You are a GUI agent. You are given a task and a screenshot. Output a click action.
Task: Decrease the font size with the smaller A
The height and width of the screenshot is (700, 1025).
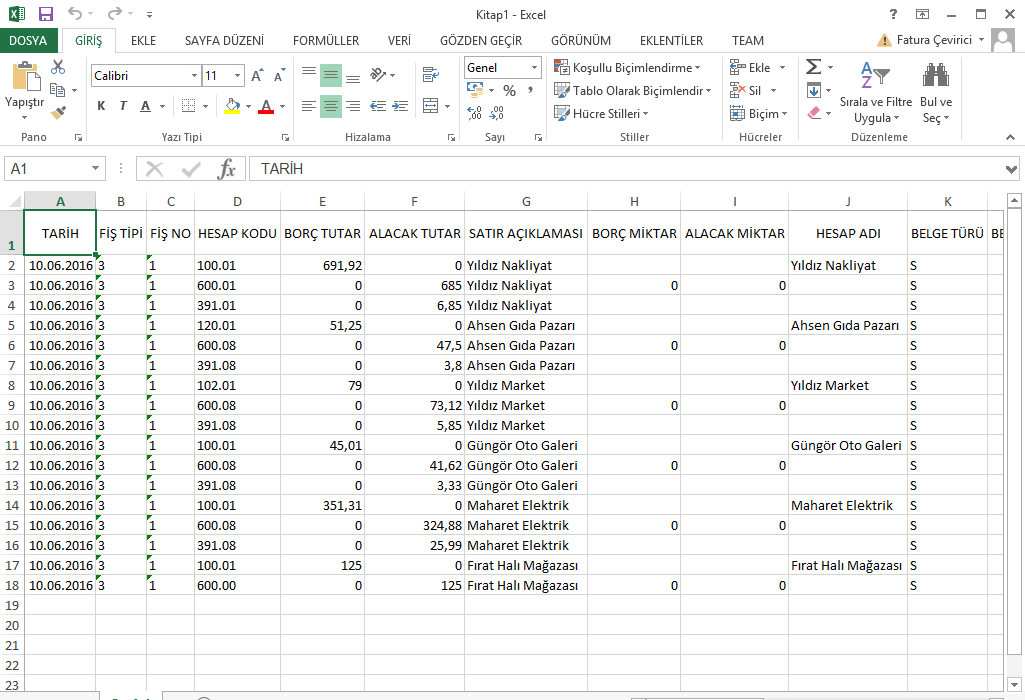point(280,75)
